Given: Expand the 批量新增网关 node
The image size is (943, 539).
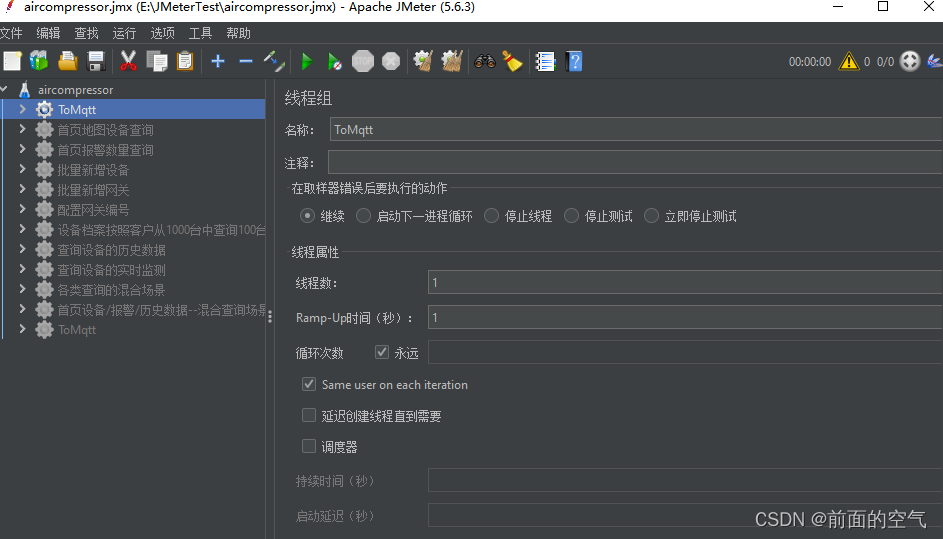Looking at the screenshot, I should [x=23, y=189].
